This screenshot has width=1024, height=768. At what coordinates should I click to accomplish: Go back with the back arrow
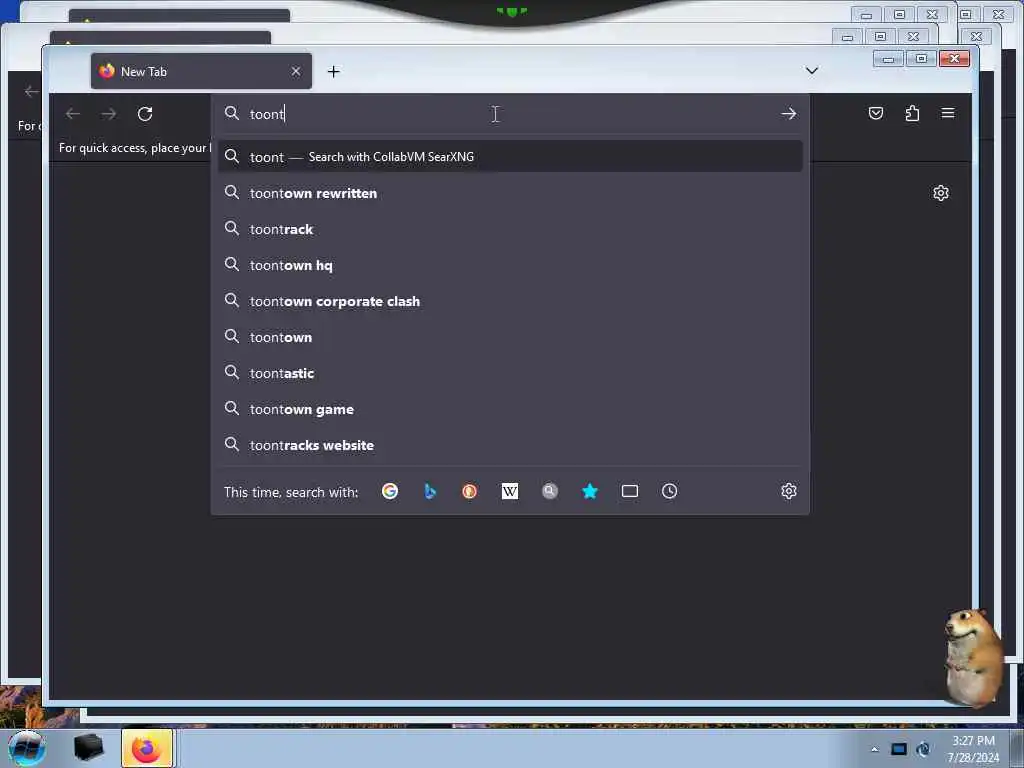(73, 114)
